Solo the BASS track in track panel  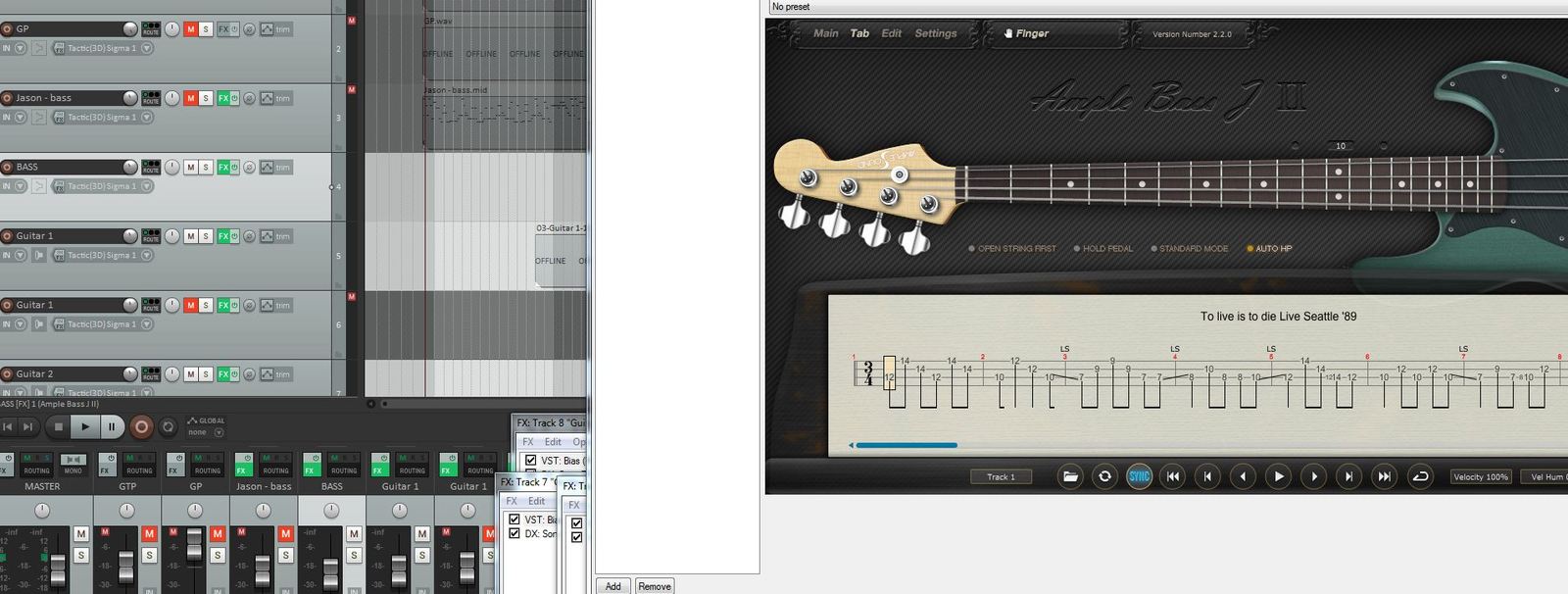[x=206, y=168]
